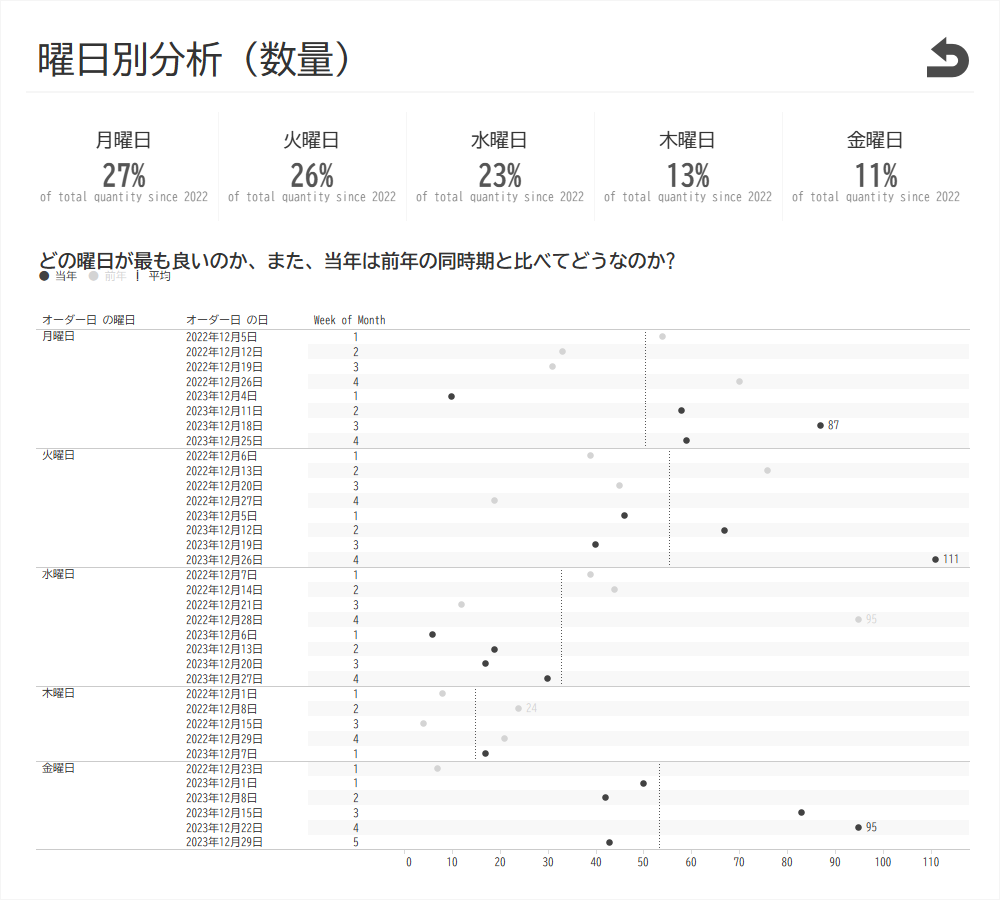The width and height of the screenshot is (1000, 900).
Task: Select the 火曜日 26% summary card
Action: [312, 166]
